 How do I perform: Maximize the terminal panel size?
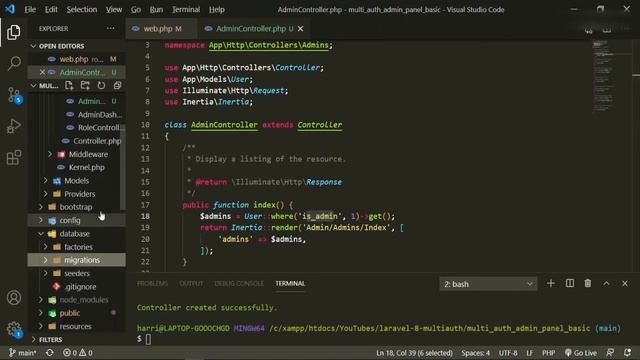pos(607,283)
